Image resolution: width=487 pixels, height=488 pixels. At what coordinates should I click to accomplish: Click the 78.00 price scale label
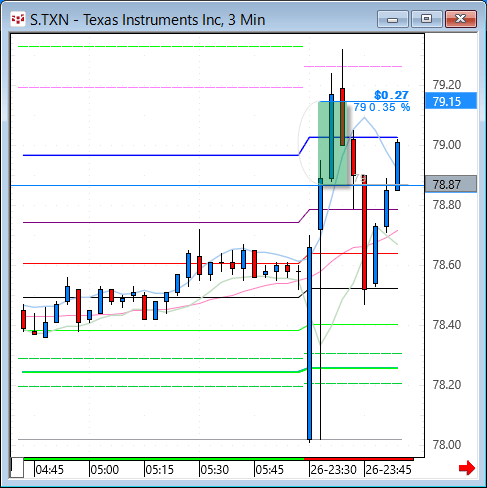point(447,445)
